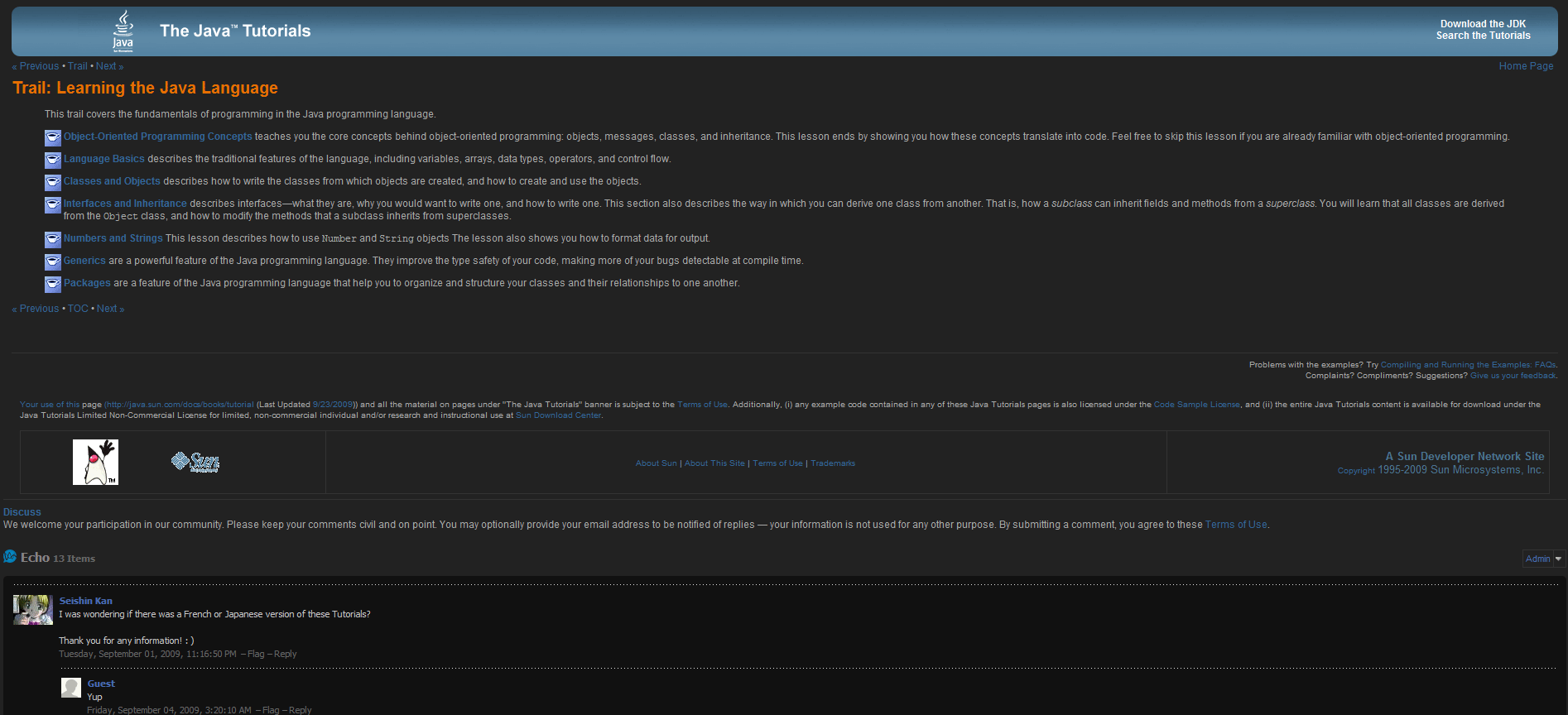
Task: Click A Sun Developer Network Site link
Action: pyautogui.click(x=1465, y=456)
